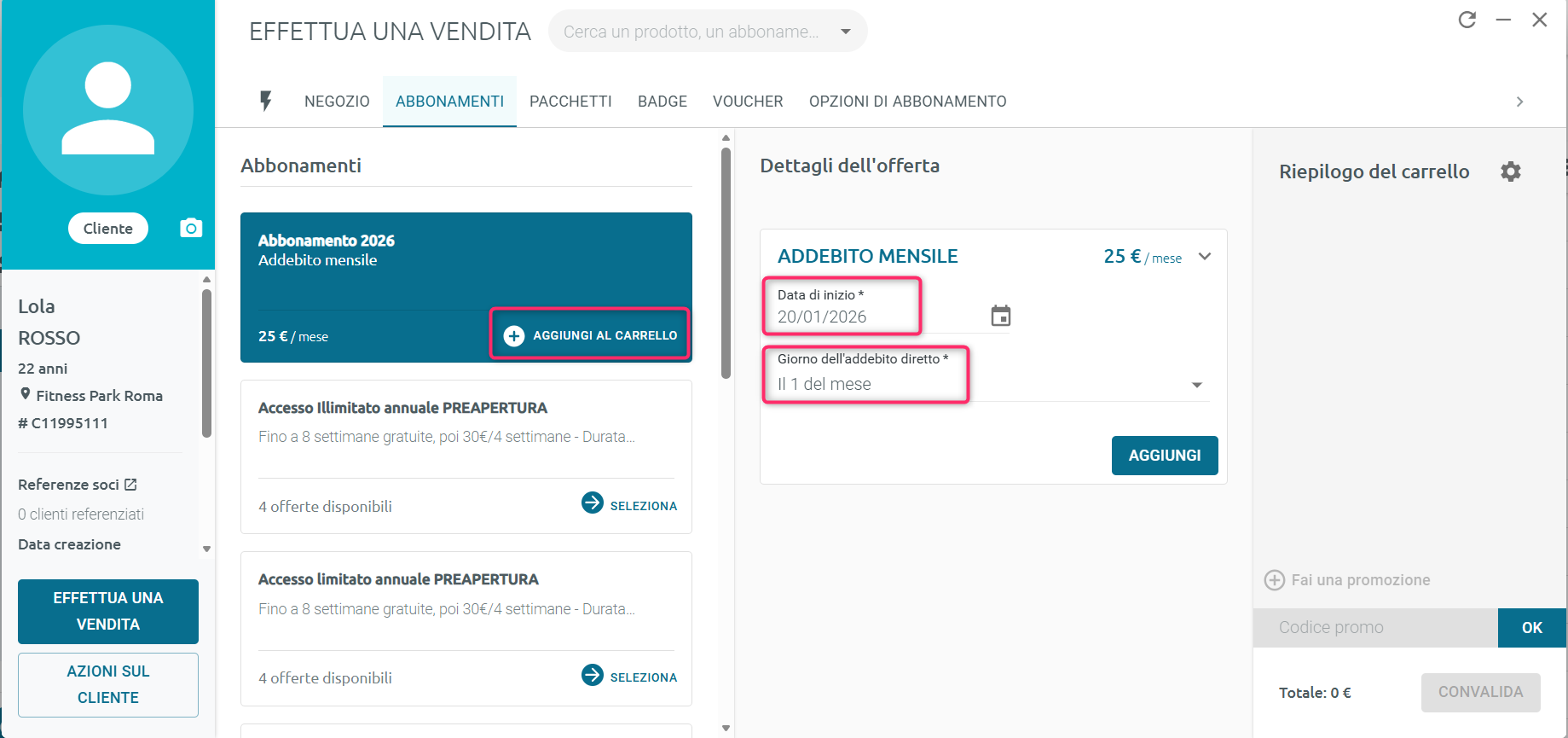
Task: Click the Totale: 0 € text
Action: click(x=1315, y=693)
